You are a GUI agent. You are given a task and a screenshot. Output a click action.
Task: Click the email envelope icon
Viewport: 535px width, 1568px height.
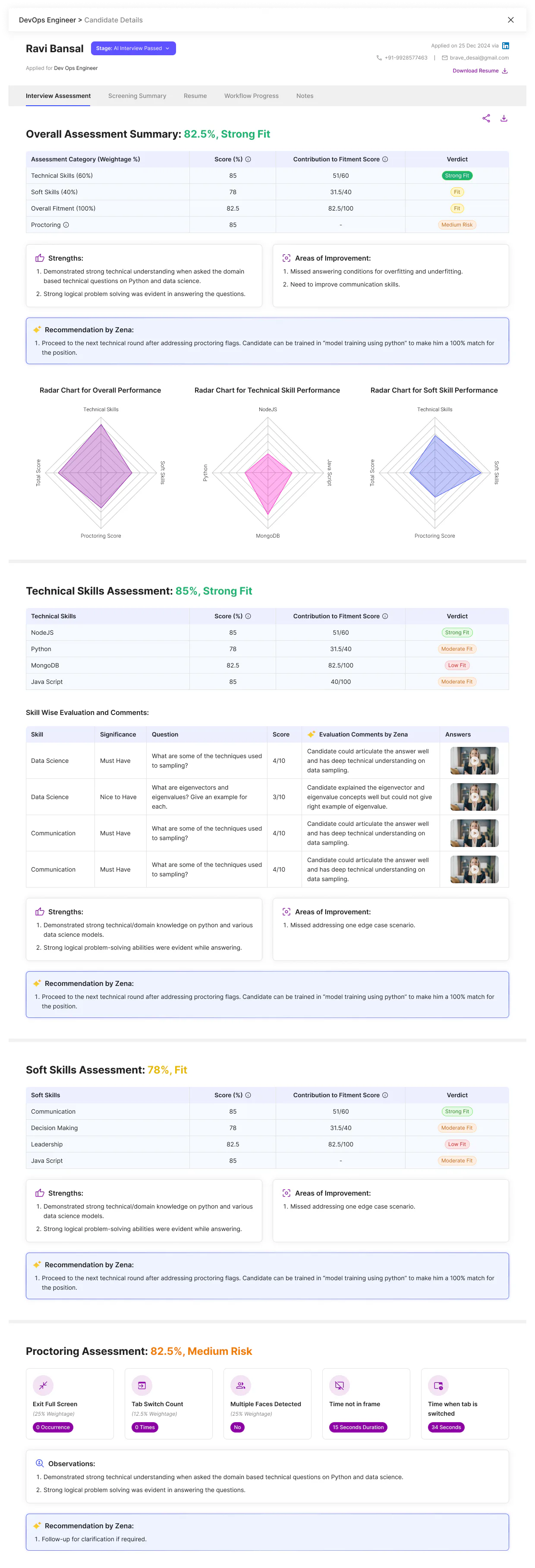(x=444, y=58)
